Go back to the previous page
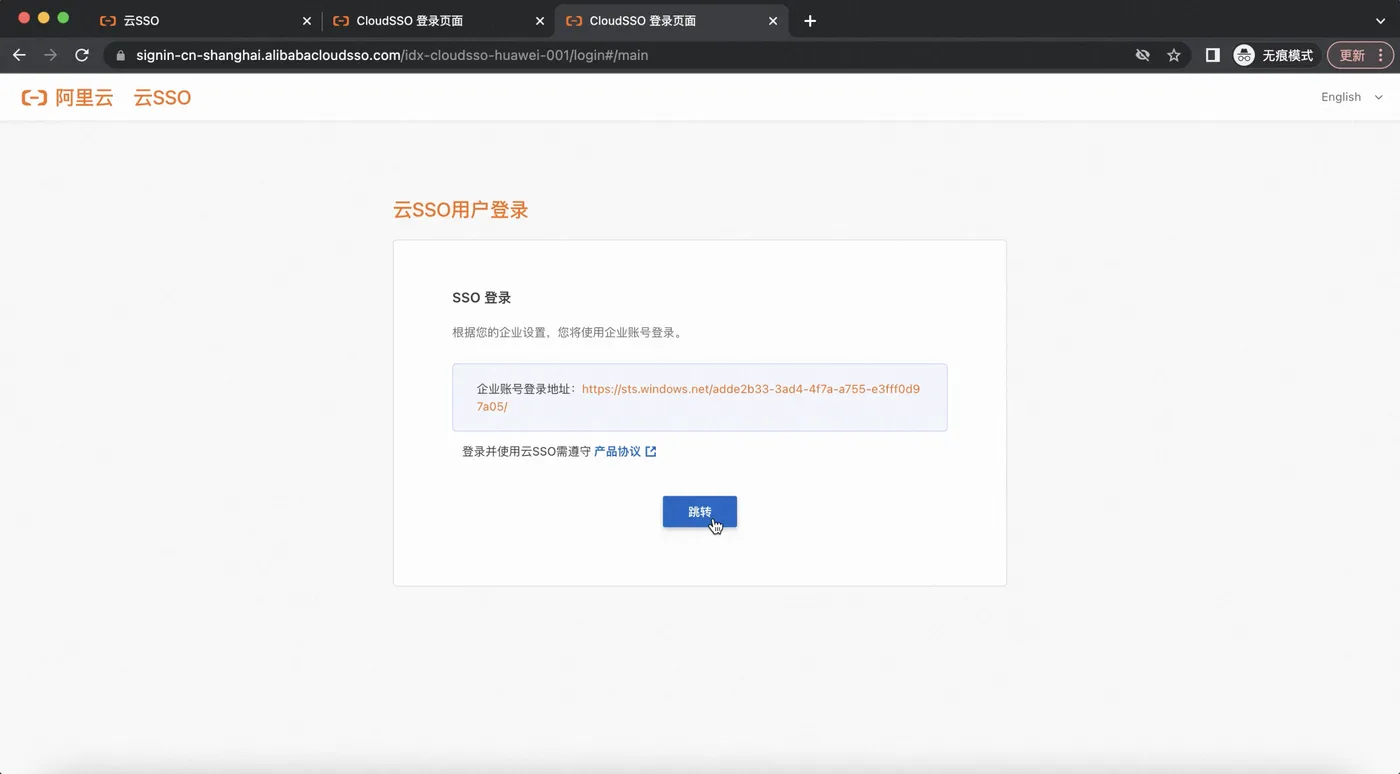The image size is (1400, 774). click(19, 55)
